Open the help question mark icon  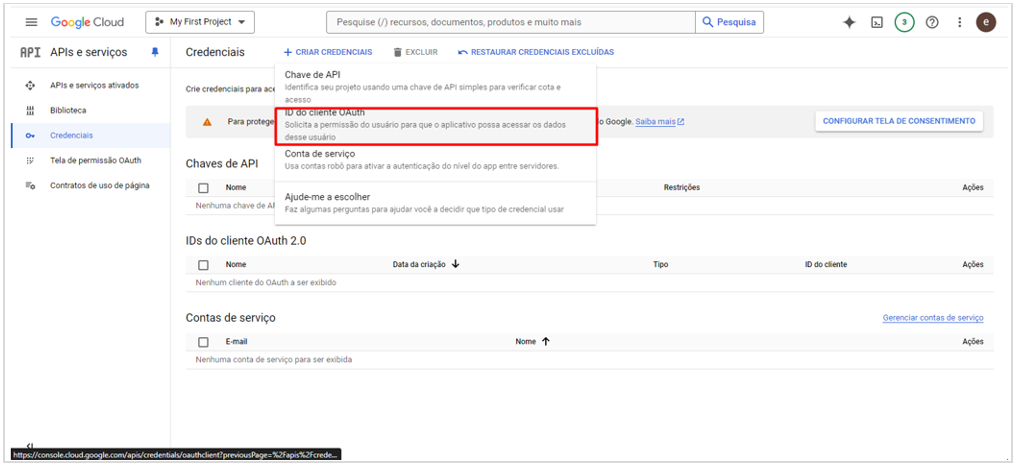pos(932,22)
